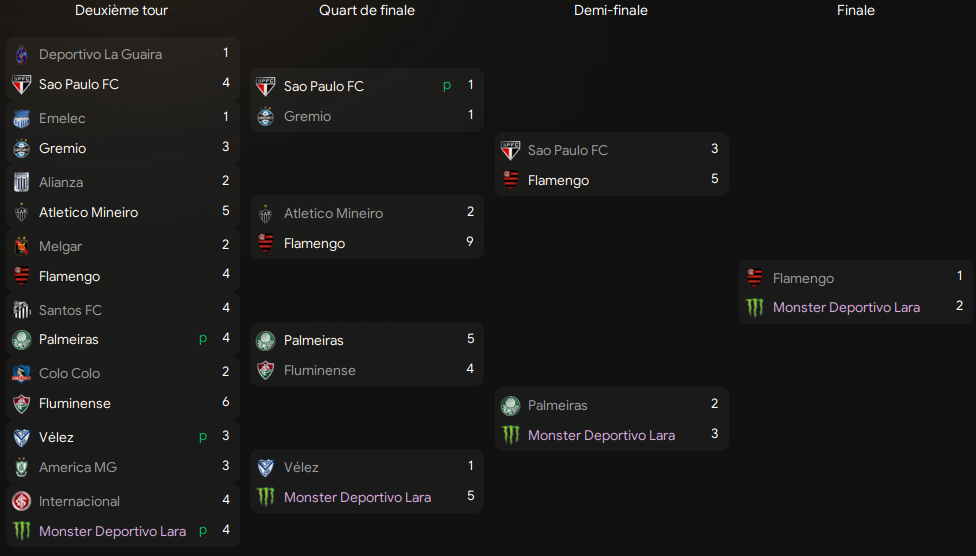Click the Emelec club crest
976x556 pixels.
click(21, 118)
